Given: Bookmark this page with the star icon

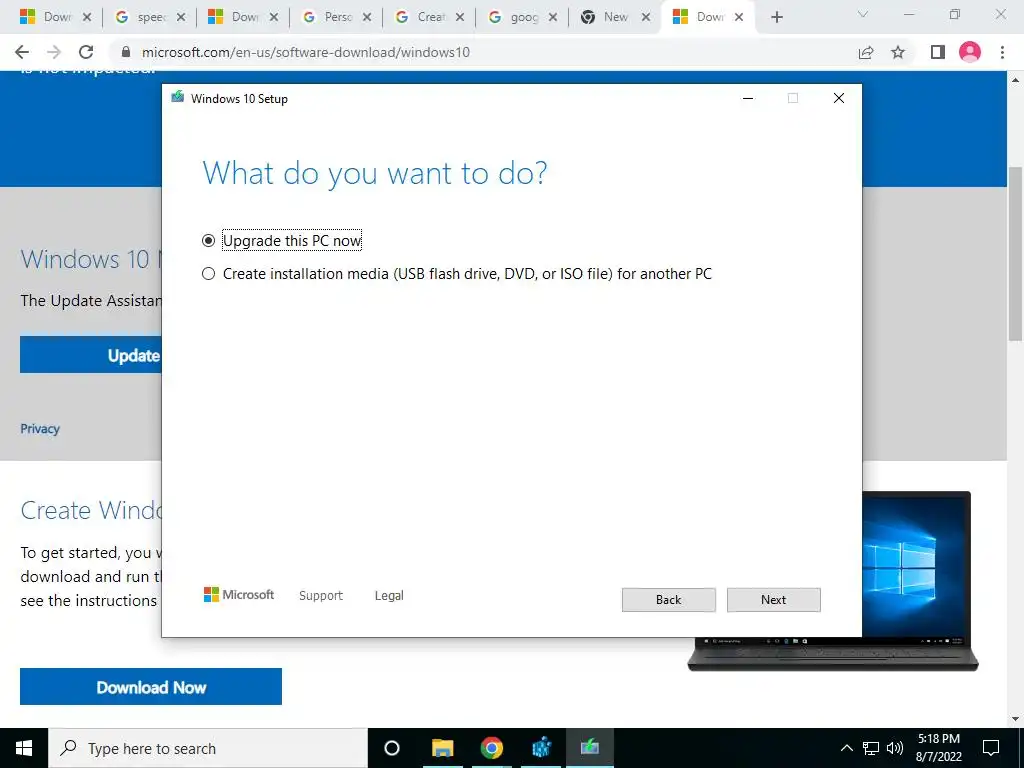Looking at the screenshot, I should (898, 52).
